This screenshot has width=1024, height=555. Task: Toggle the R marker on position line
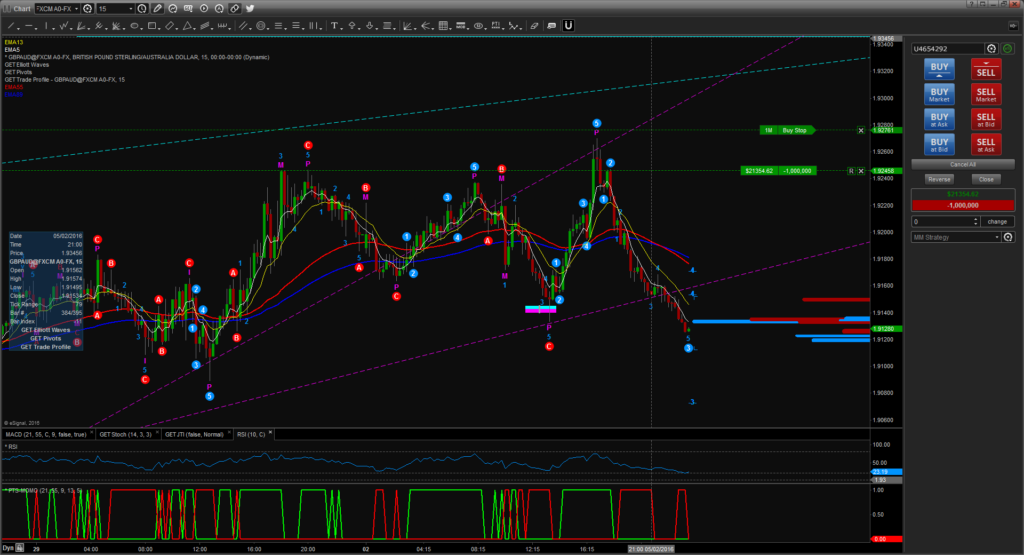851,170
